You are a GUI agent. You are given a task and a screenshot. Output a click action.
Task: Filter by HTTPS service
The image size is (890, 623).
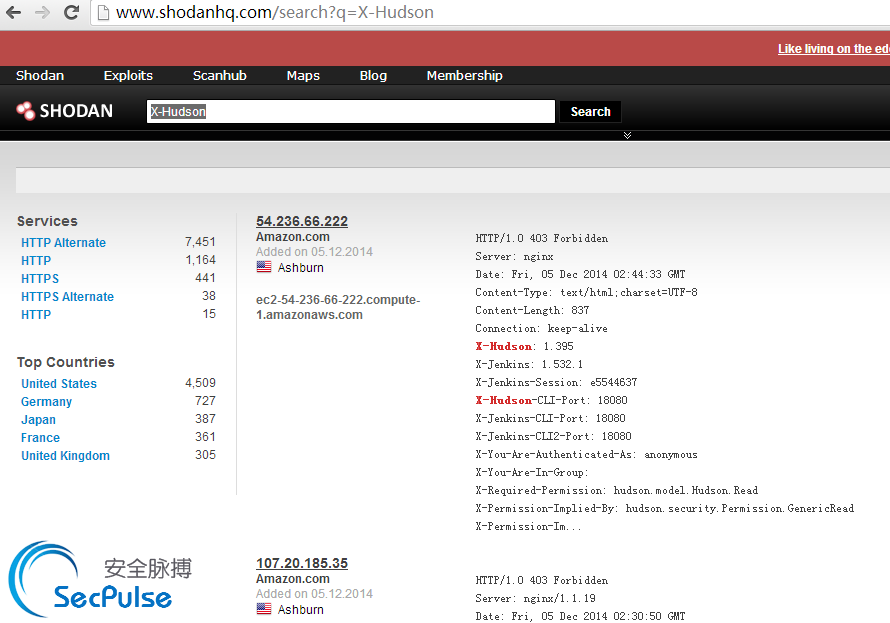[x=40, y=279]
